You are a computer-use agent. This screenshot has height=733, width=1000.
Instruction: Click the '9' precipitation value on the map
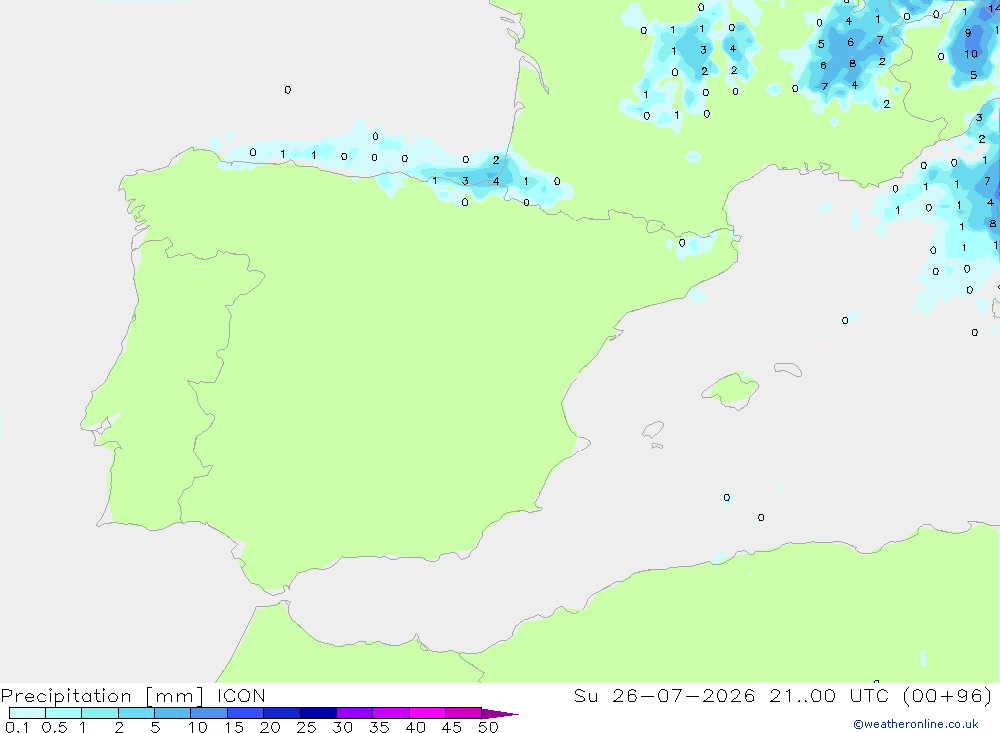tap(968, 33)
